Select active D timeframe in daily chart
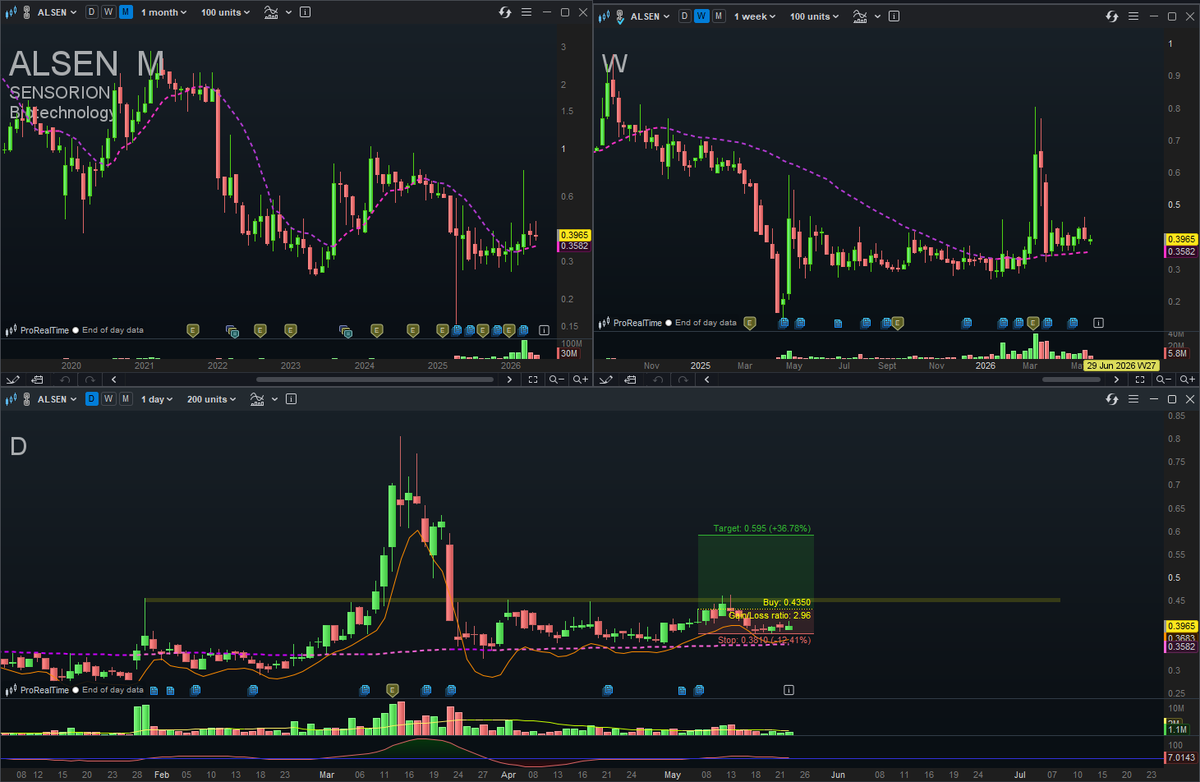Screen dimensions: 1200x782 [x=92, y=399]
